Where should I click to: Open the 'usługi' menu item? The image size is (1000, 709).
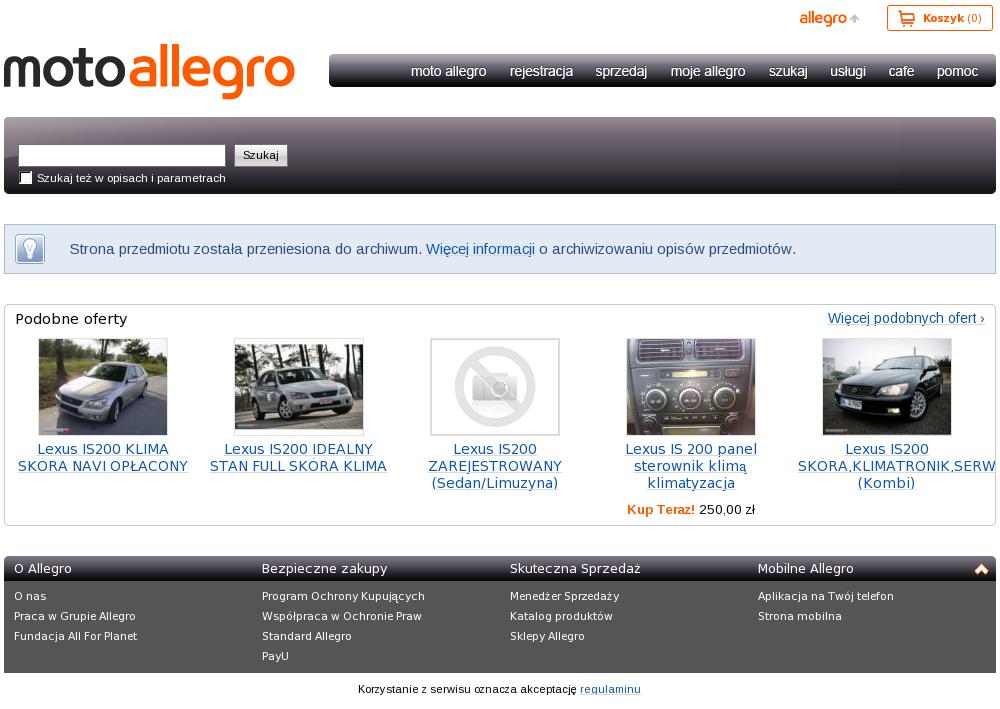[848, 71]
